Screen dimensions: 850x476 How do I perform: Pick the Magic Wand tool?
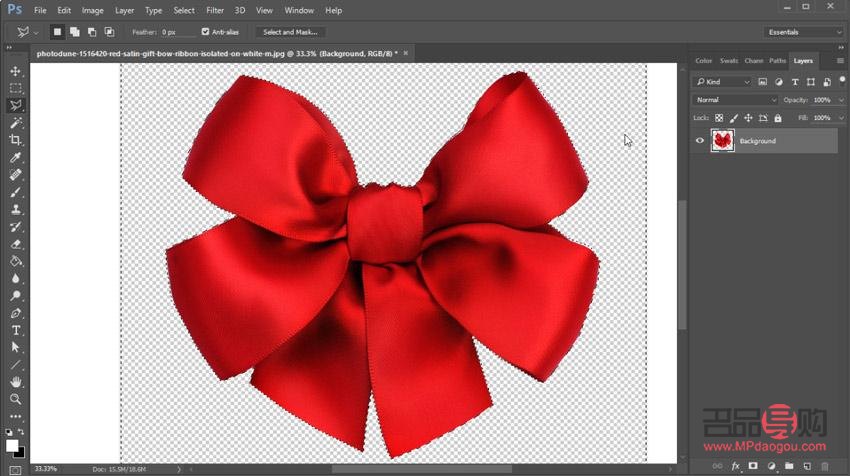pyautogui.click(x=16, y=122)
